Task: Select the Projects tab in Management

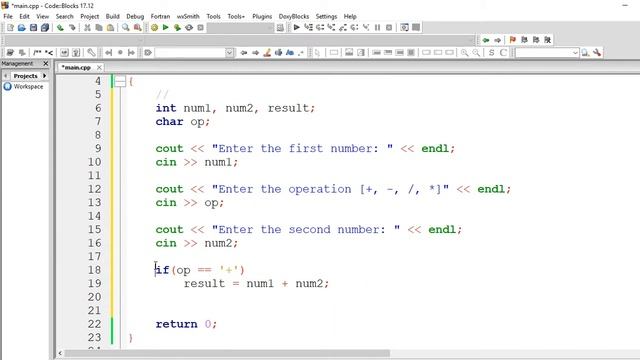Action: 25,76
